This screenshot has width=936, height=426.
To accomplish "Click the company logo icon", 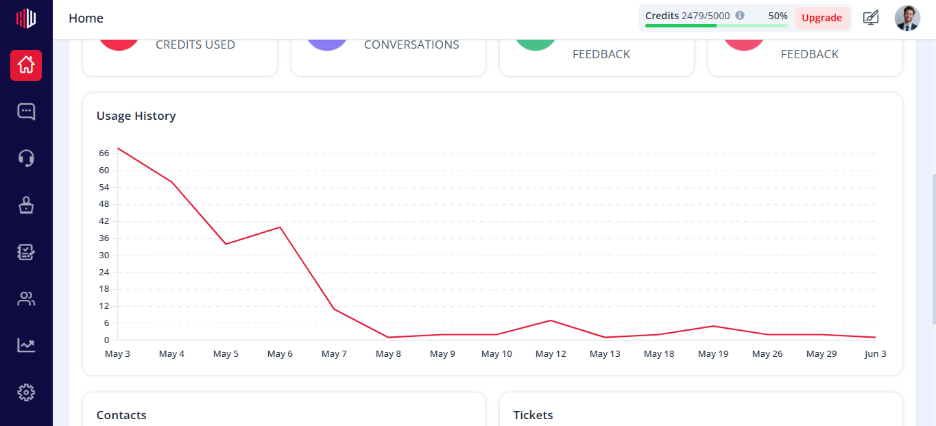I will click(x=26, y=18).
